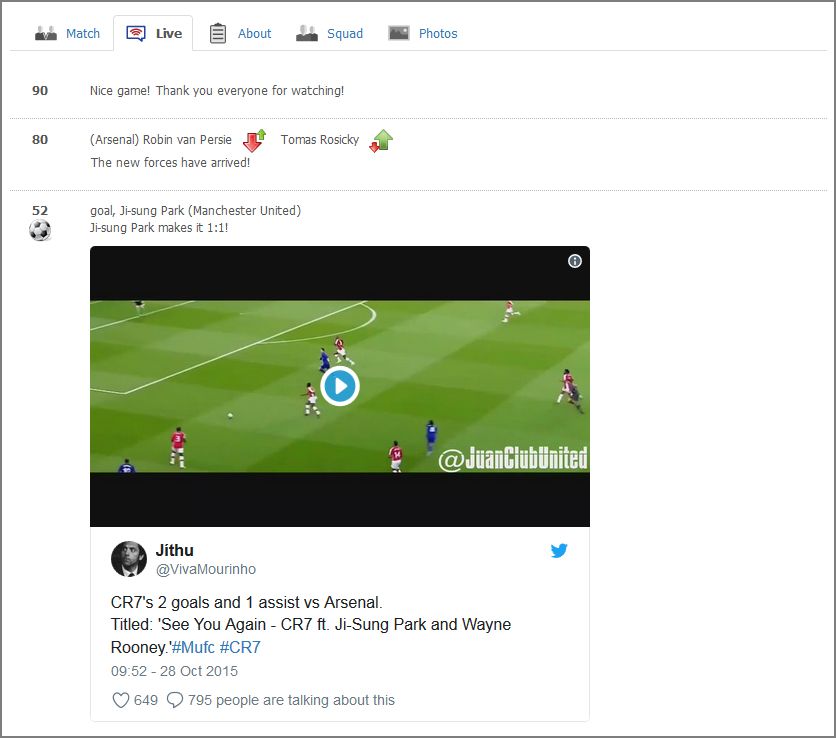Go to the Photos tab

point(423,34)
